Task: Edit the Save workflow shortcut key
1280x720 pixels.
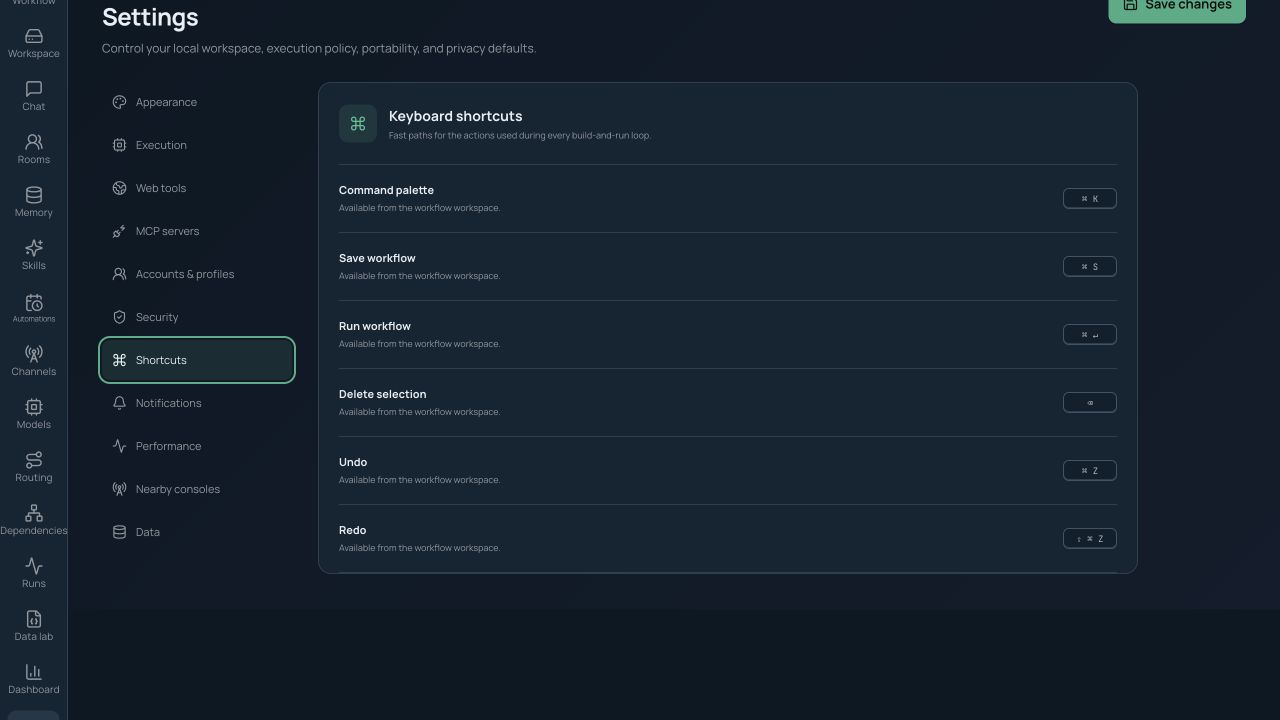Action: pos(1090,267)
